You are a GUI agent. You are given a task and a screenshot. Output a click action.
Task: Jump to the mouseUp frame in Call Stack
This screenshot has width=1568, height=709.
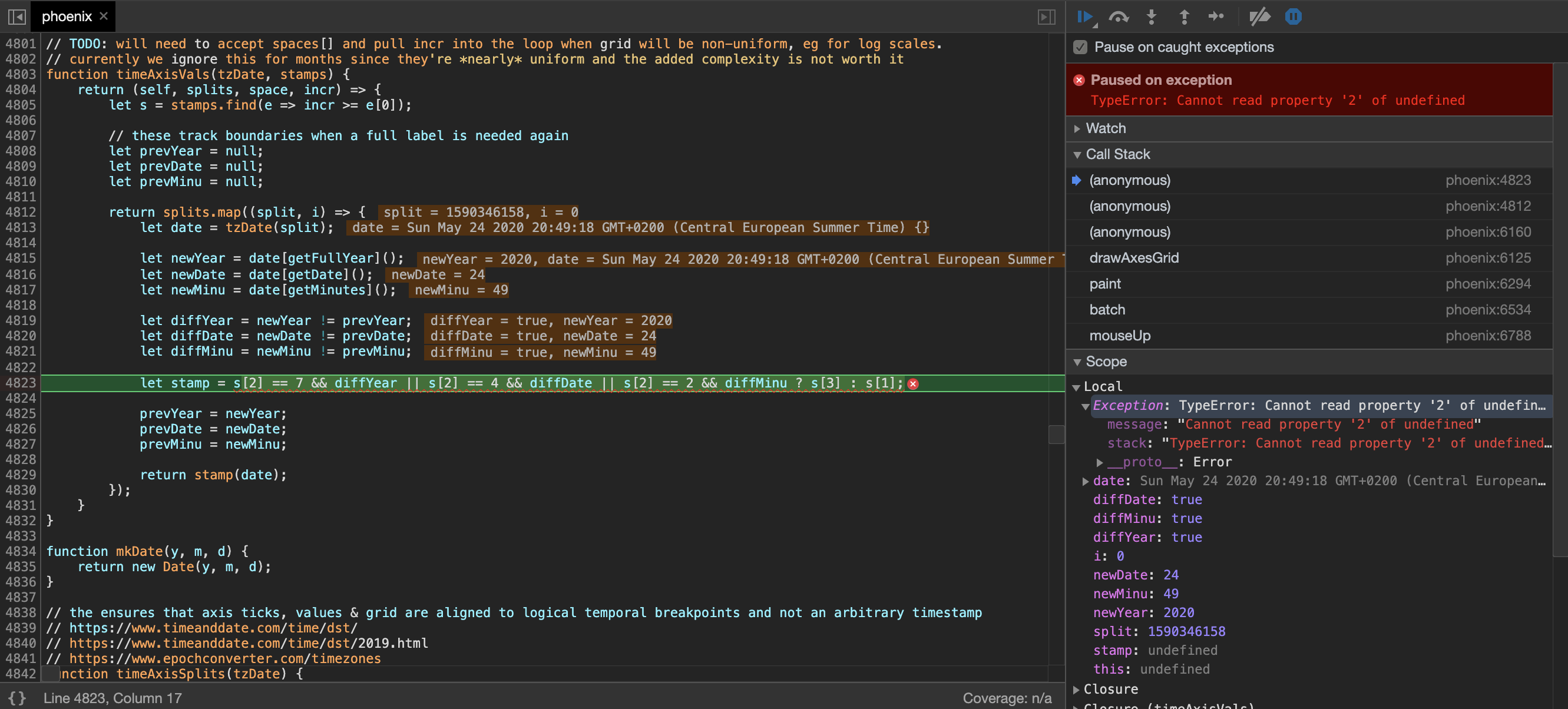[x=1119, y=335]
